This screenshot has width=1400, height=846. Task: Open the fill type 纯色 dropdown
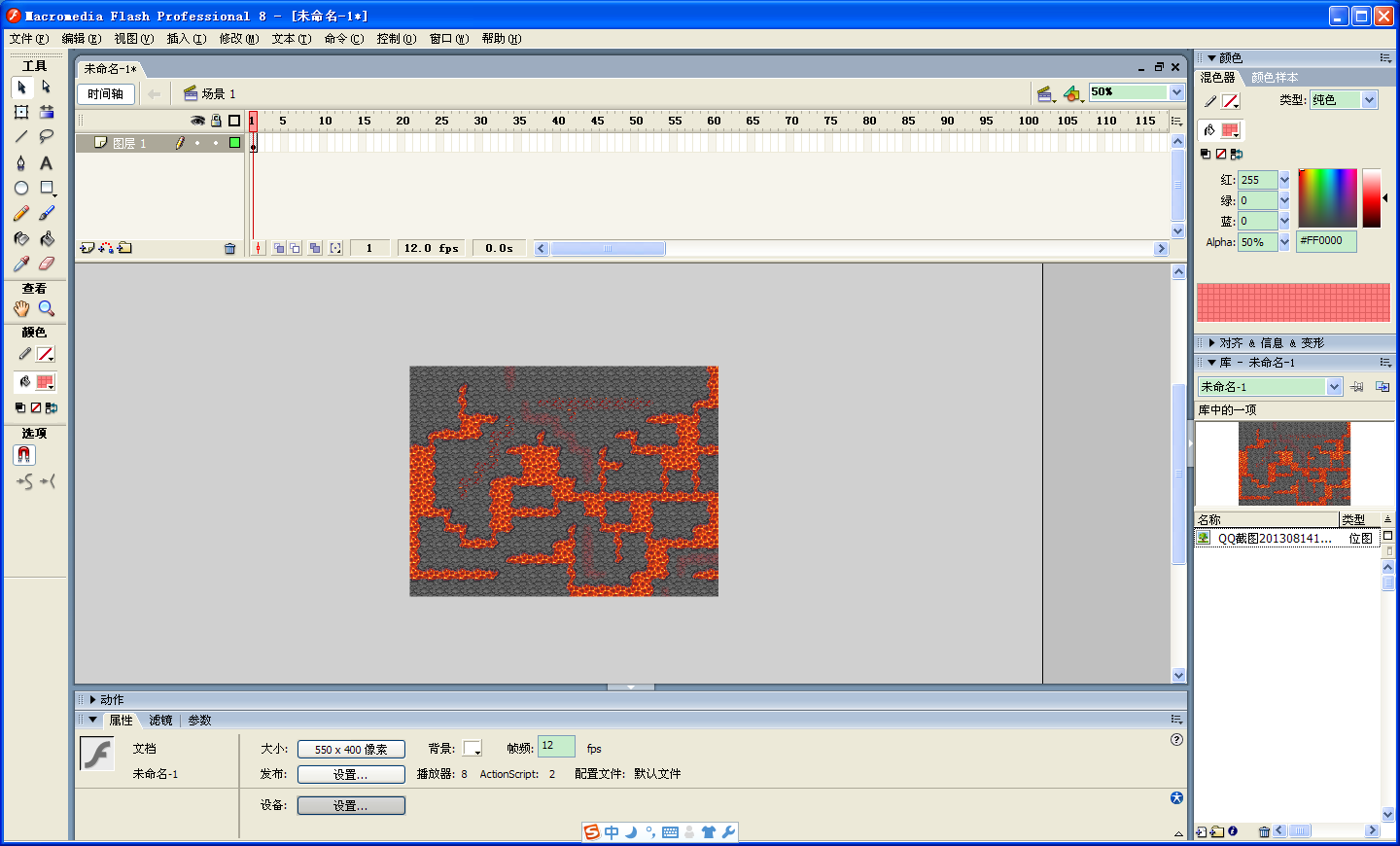pyautogui.click(x=1369, y=100)
